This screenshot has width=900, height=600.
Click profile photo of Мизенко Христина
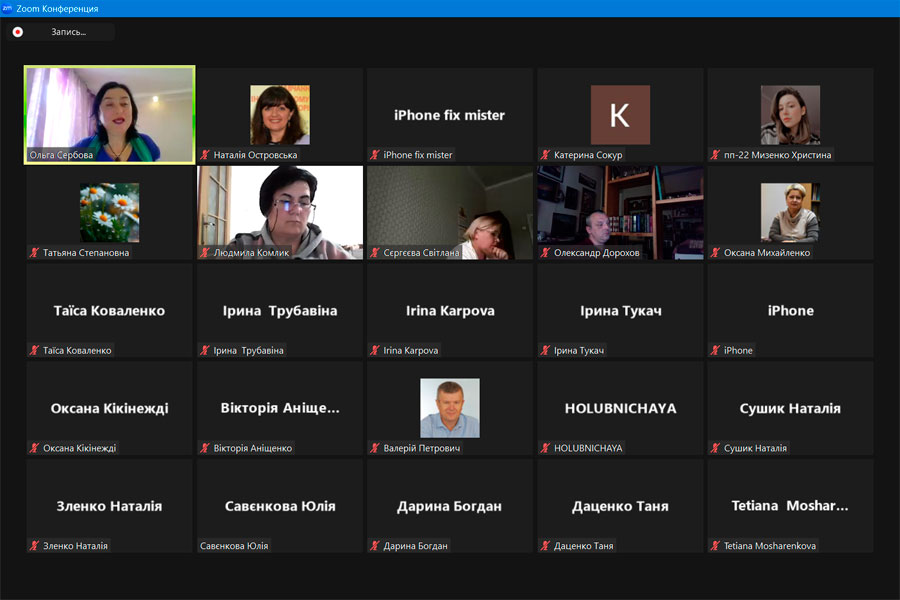click(790, 114)
